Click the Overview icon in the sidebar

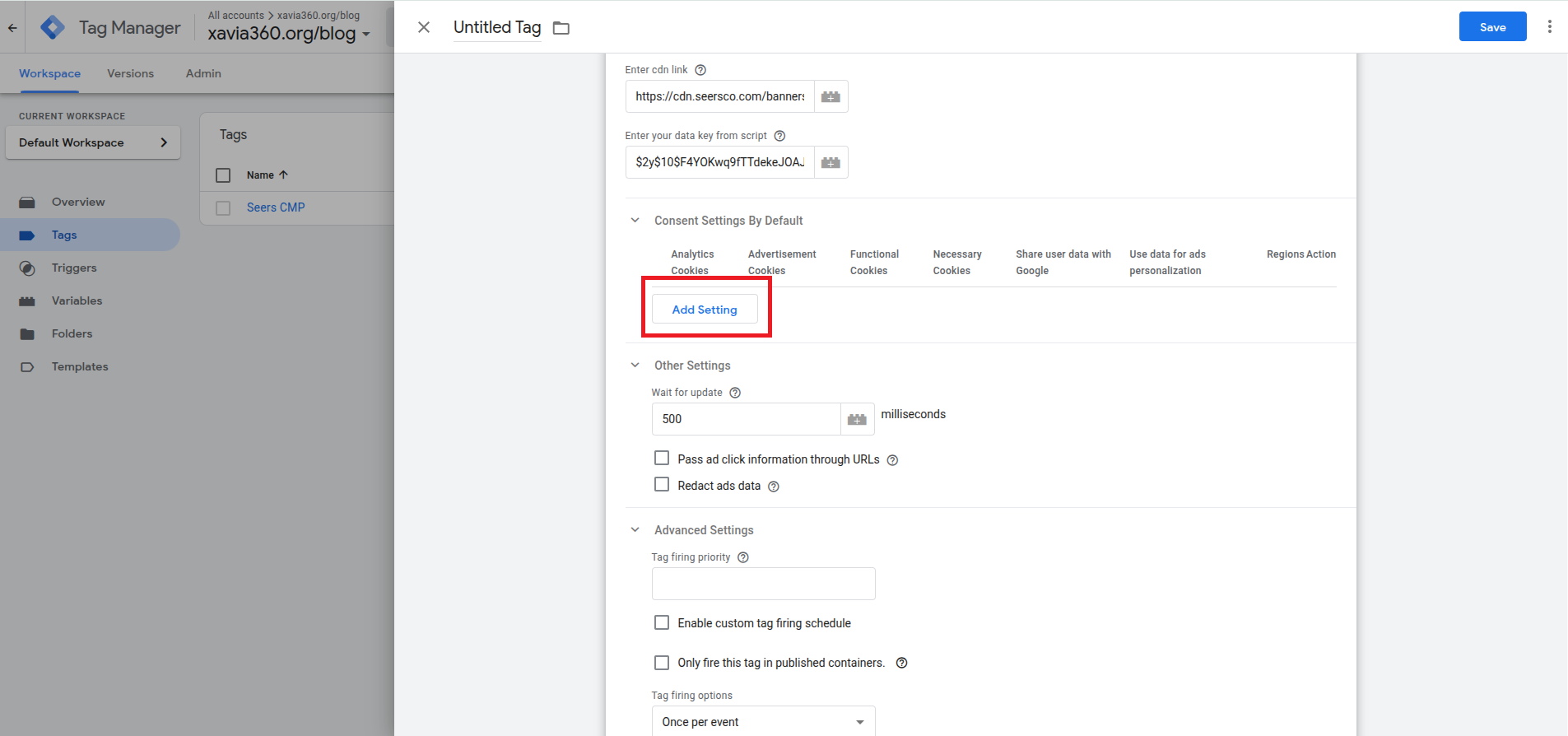click(x=27, y=202)
